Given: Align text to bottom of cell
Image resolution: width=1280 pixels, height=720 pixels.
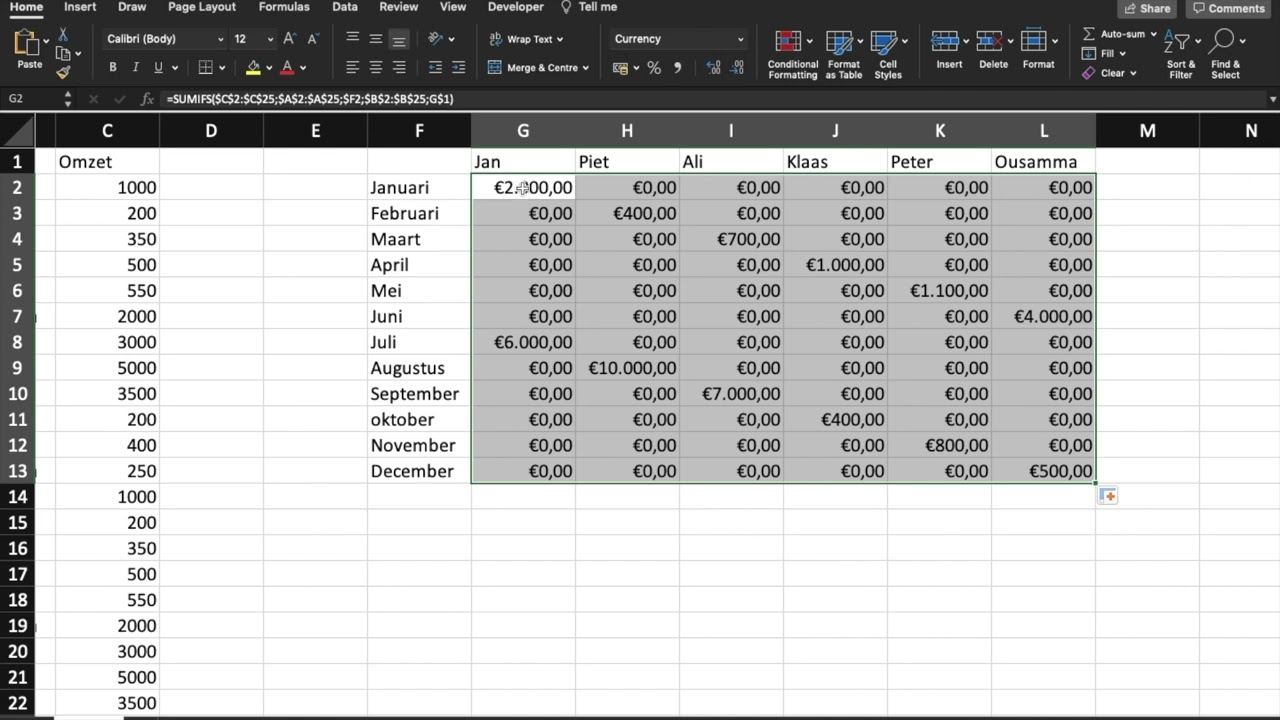Looking at the screenshot, I should pos(399,39).
